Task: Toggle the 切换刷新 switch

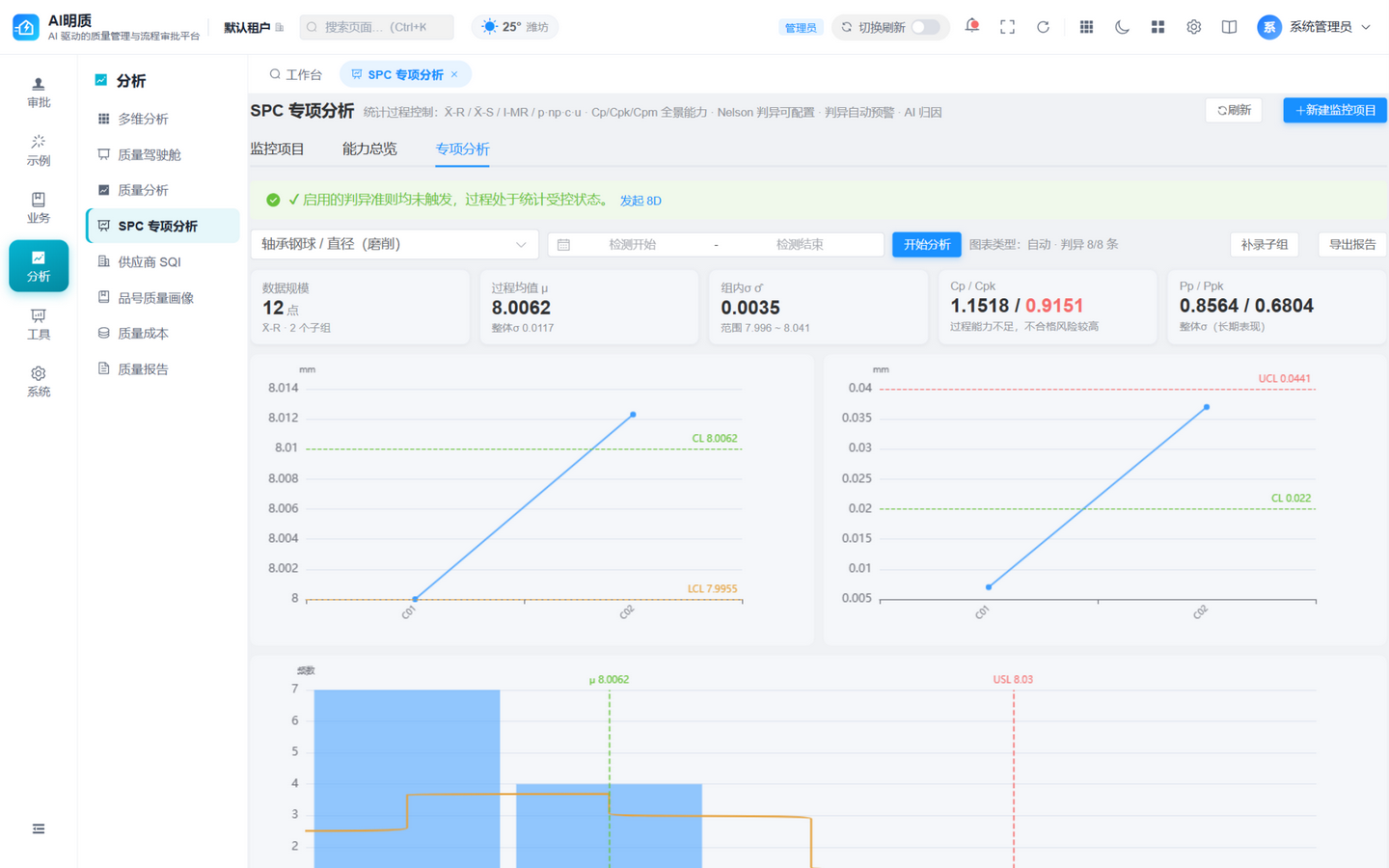Action: click(x=925, y=27)
